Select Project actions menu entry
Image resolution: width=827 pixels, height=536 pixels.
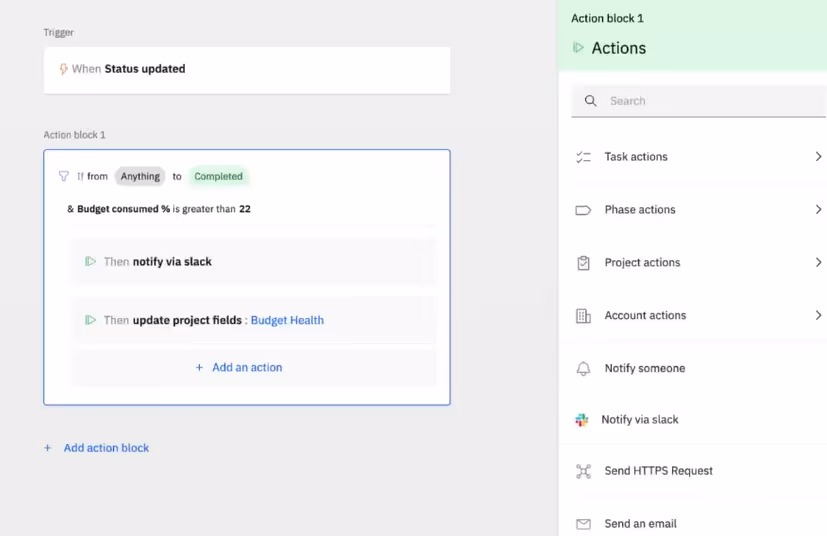point(698,262)
